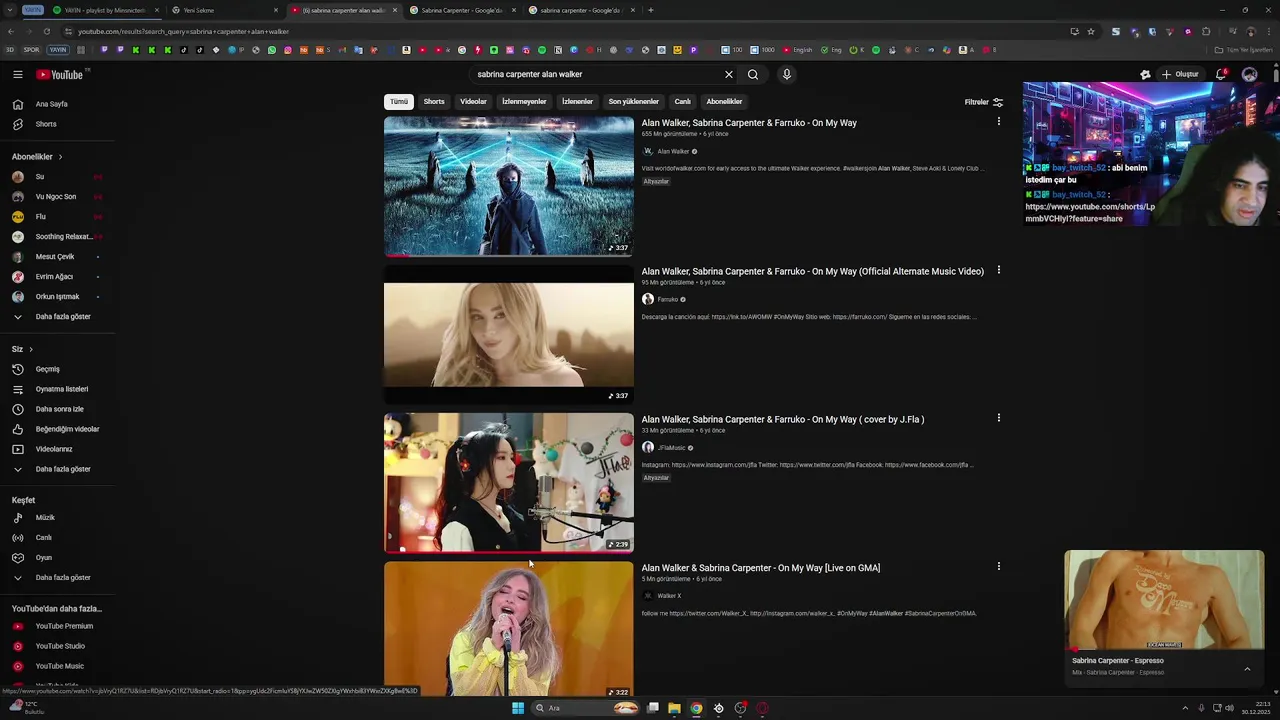Open Walker X channel link
Viewport: 1280px width, 720px height.
pos(669,596)
